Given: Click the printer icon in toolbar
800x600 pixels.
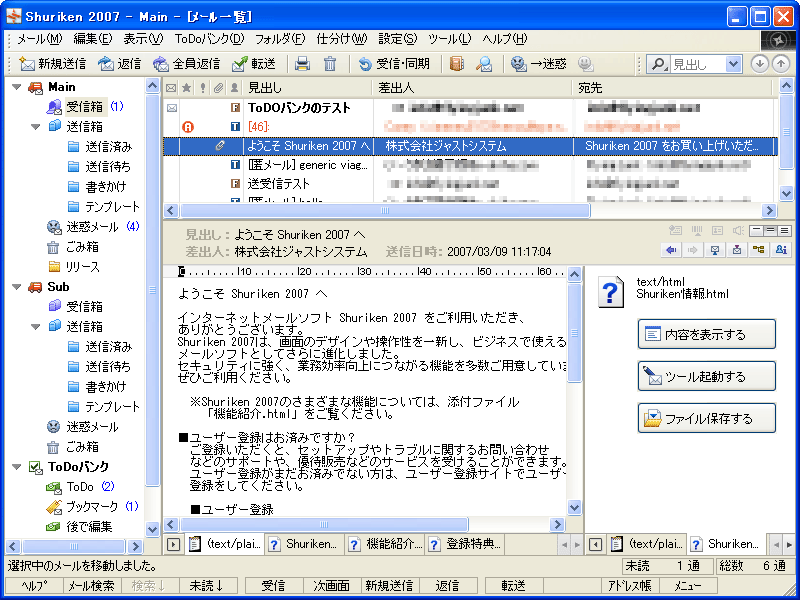Looking at the screenshot, I should [303, 64].
